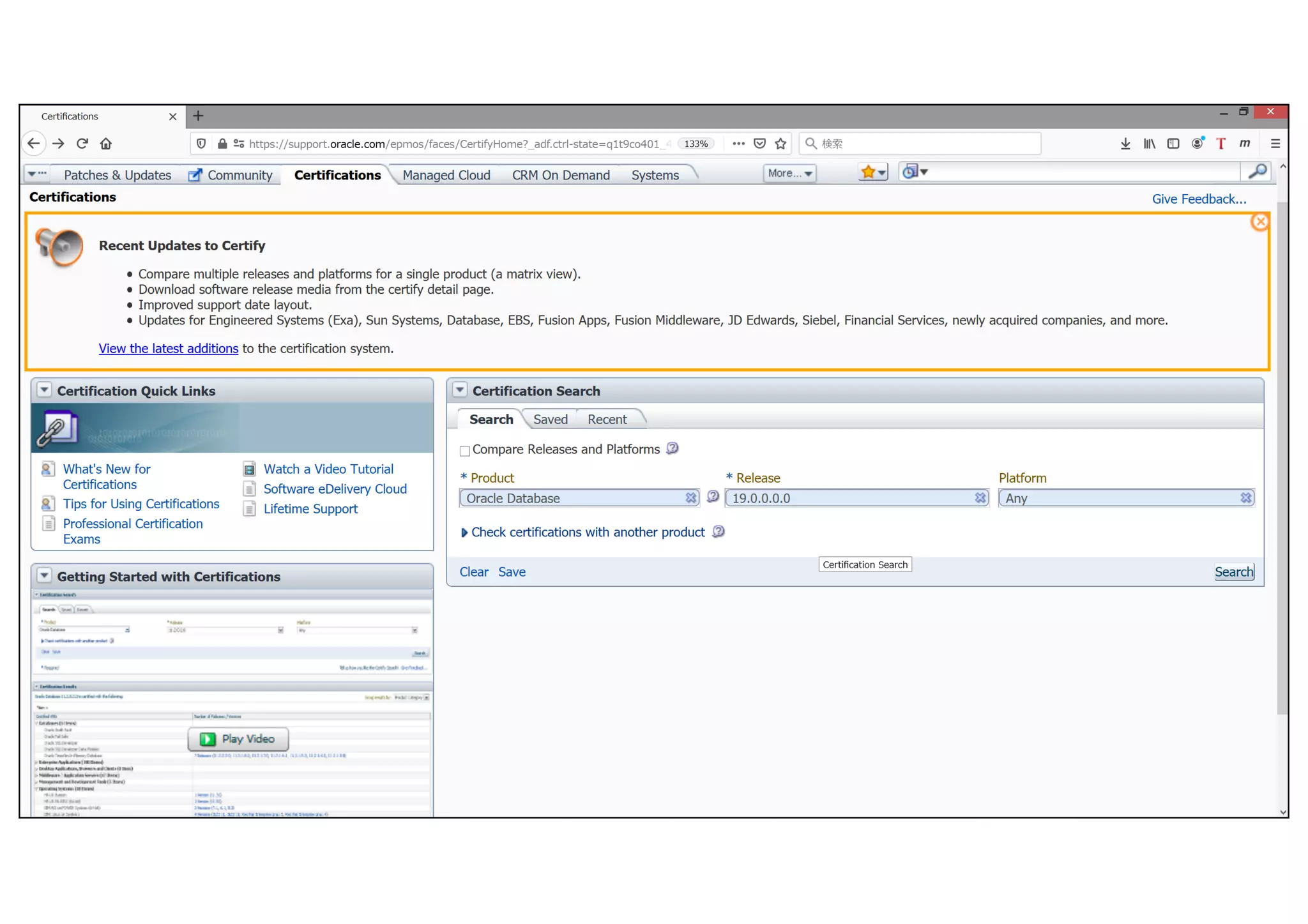The image size is (1308, 924).
Task: Click the Certification Quick Links chain icon
Action: click(57, 428)
